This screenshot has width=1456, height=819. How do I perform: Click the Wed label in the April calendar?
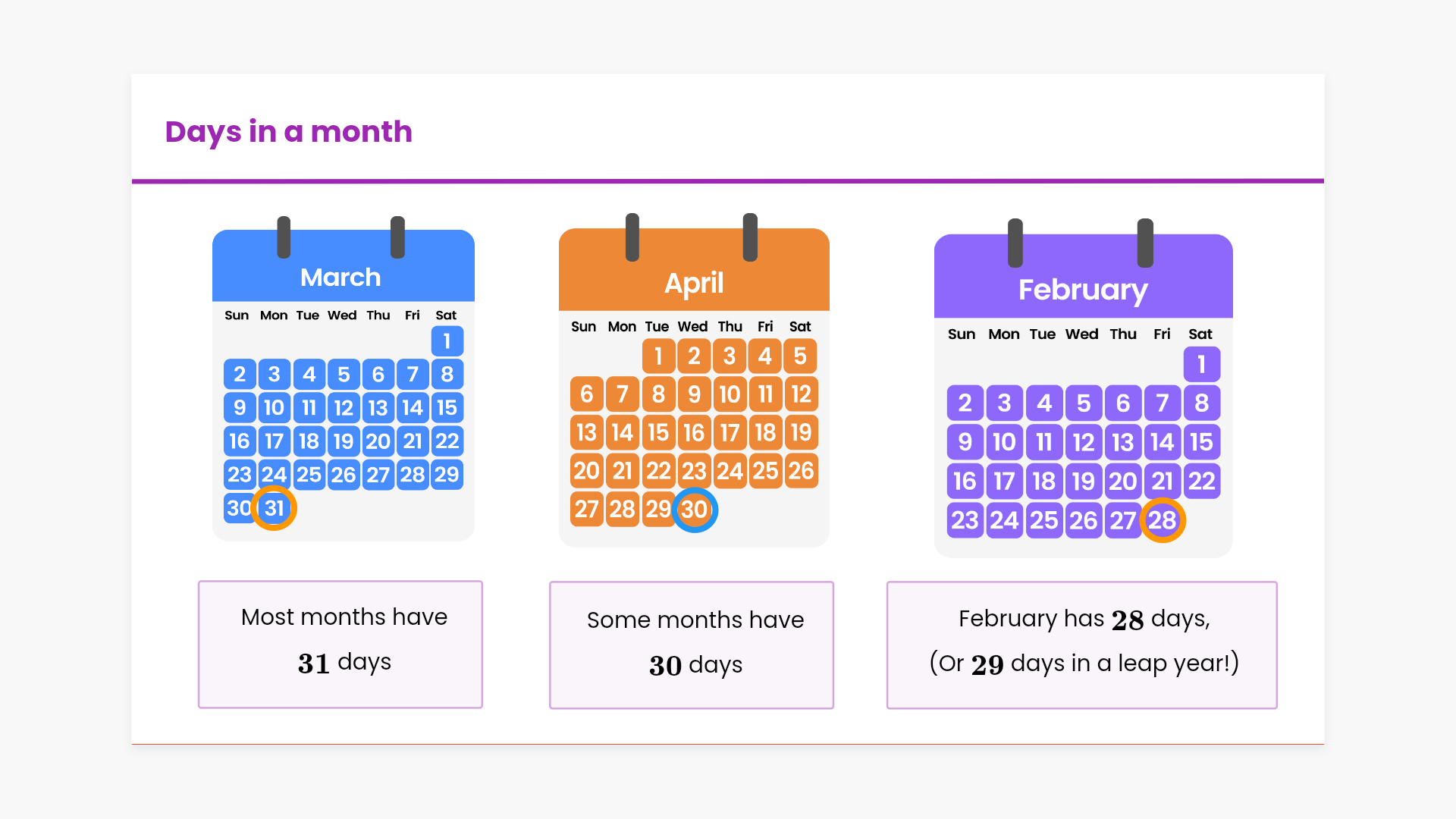pos(692,327)
